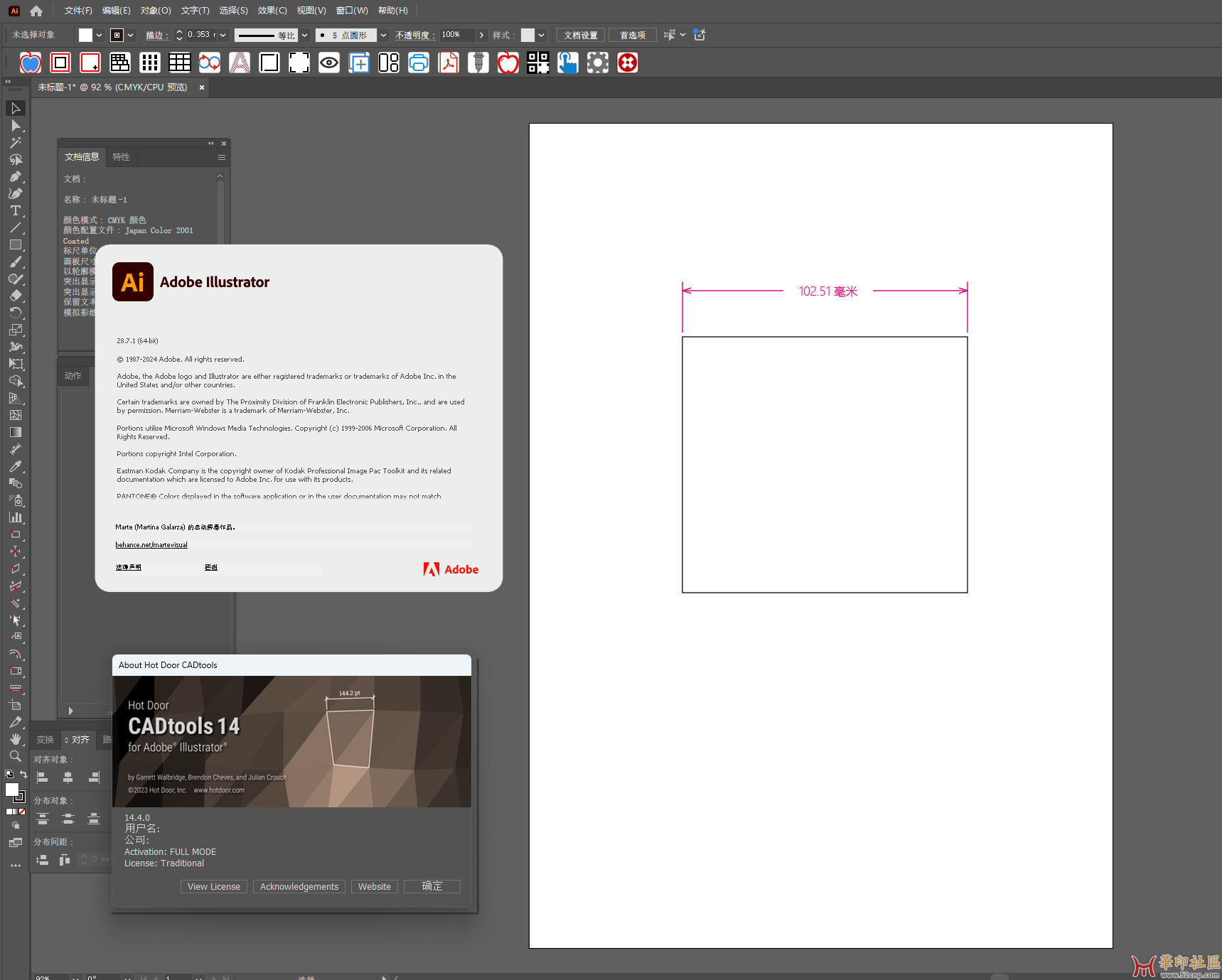Click the brick-pattern grid plugin icon
Screen dimensions: 1222x980
(120, 63)
